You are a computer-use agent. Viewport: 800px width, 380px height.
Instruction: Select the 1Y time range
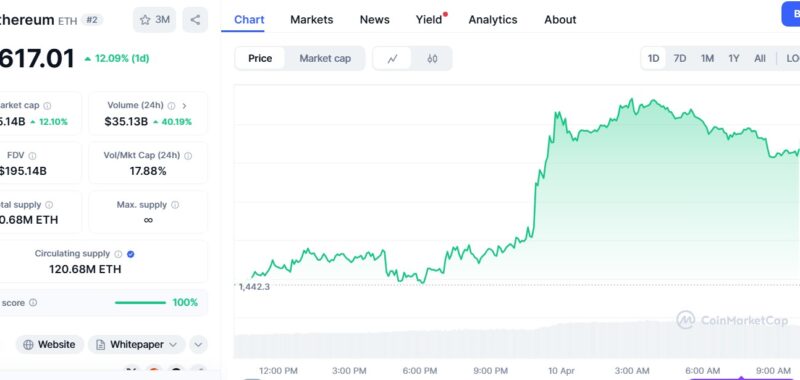click(x=734, y=59)
